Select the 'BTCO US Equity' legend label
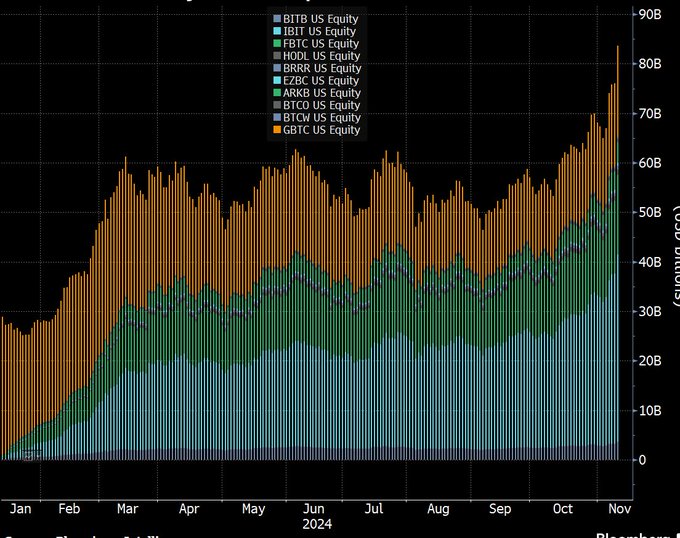Image resolution: width=680 pixels, height=538 pixels. tap(322, 105)
